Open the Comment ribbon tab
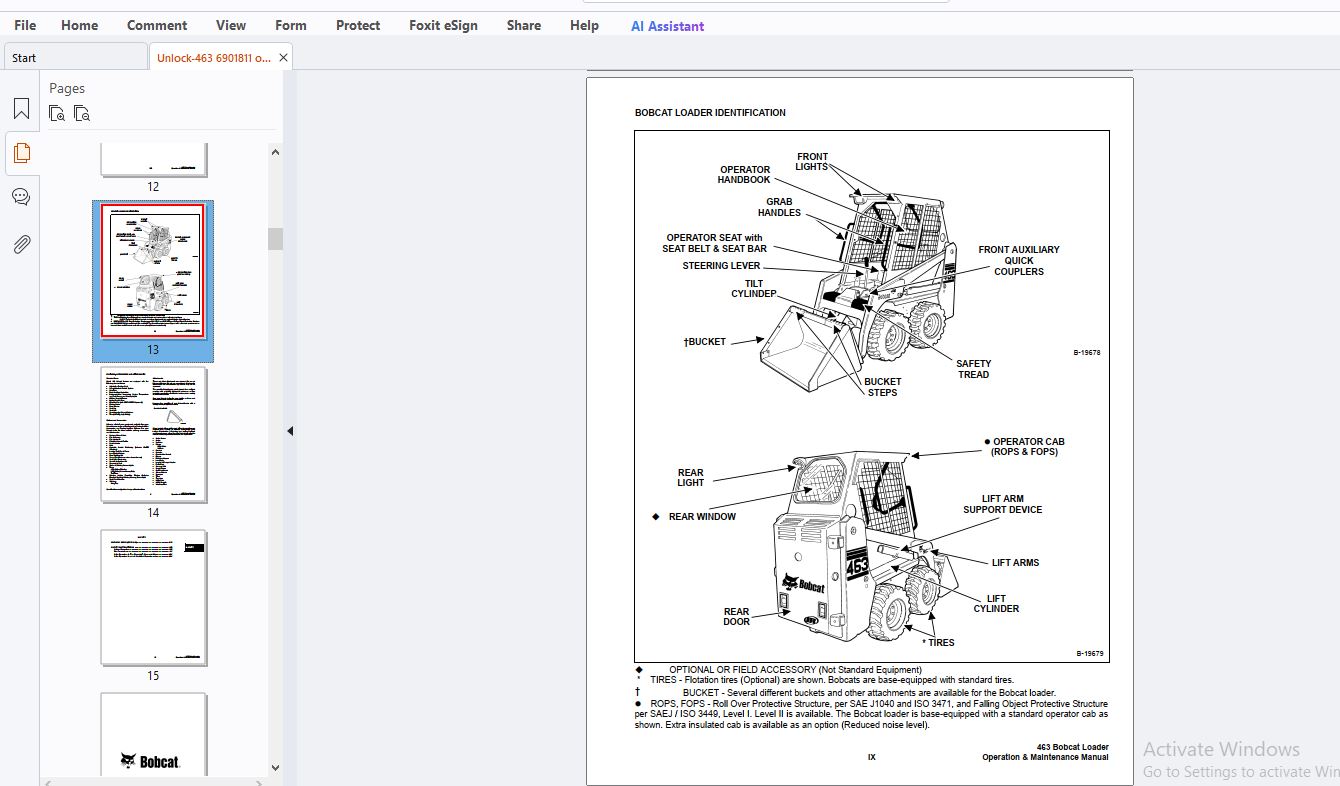 [x=157, y=25]
